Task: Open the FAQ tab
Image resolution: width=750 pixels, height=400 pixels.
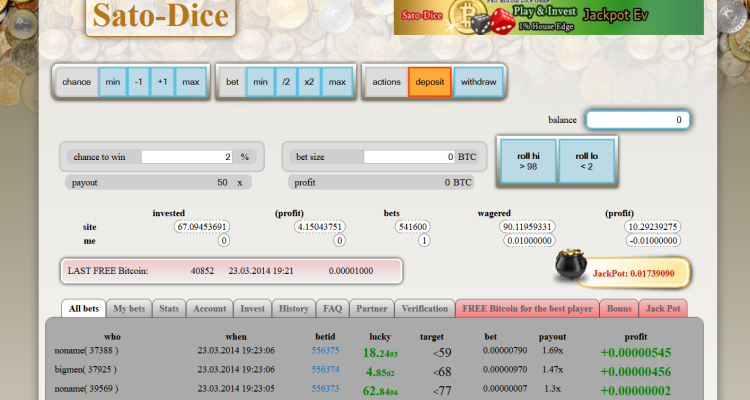Action: pyautogui.click(x=332, y=309)
